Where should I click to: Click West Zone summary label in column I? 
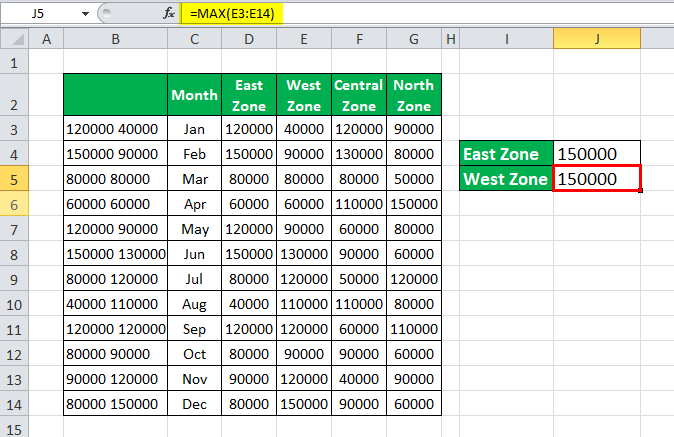[506, 179]
